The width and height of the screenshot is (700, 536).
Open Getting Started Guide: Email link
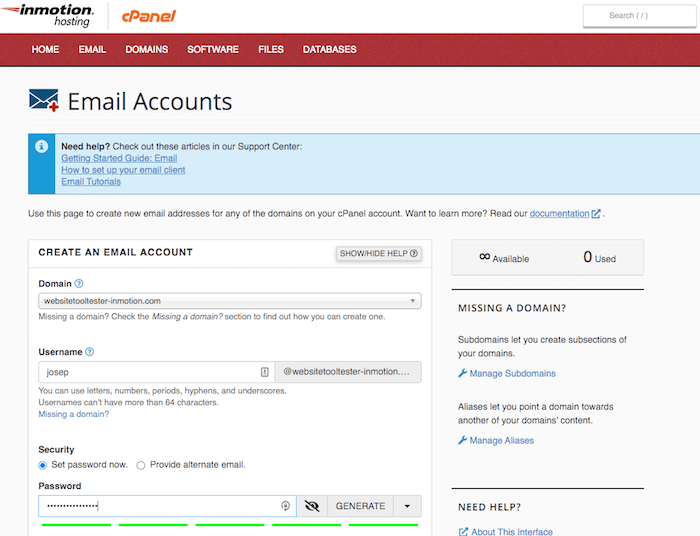[x=119, y=158]
